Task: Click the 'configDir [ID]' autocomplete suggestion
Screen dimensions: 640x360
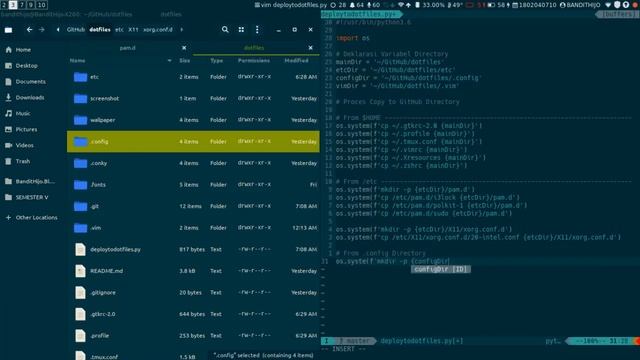Action: [441, 269]
